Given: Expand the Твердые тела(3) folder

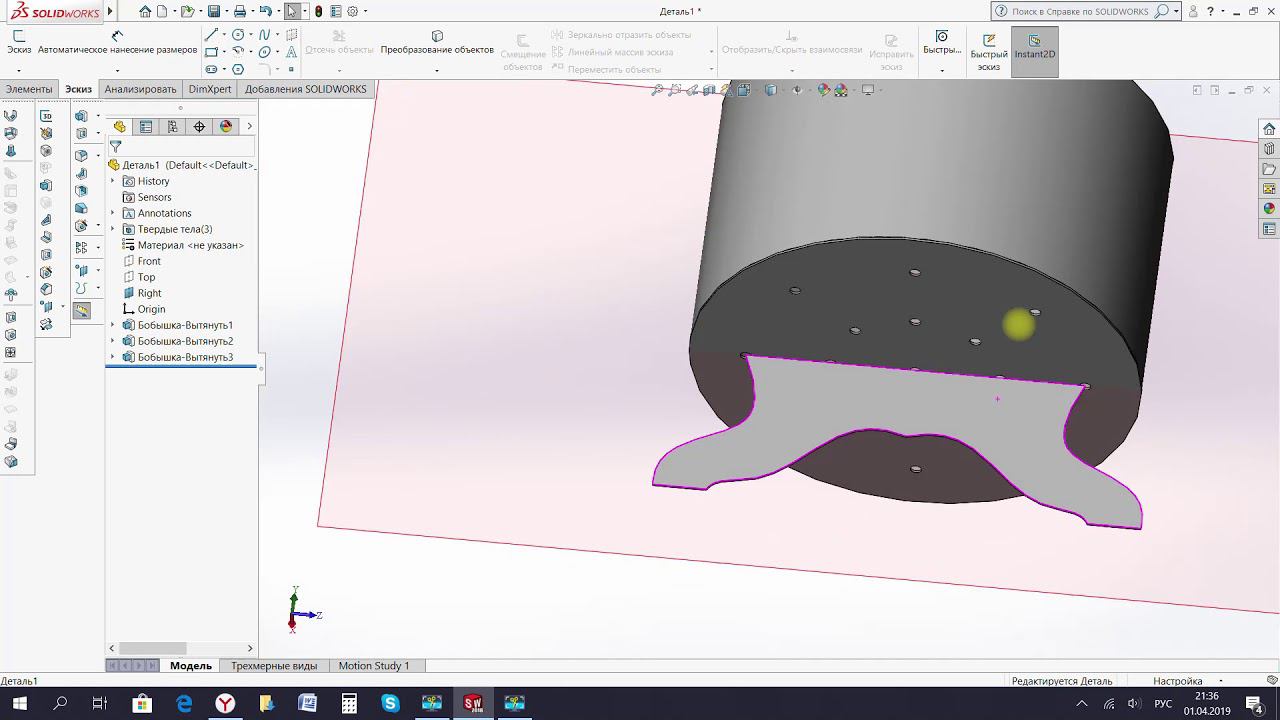Looking at the screenshot, I should (x=113, y=229).
